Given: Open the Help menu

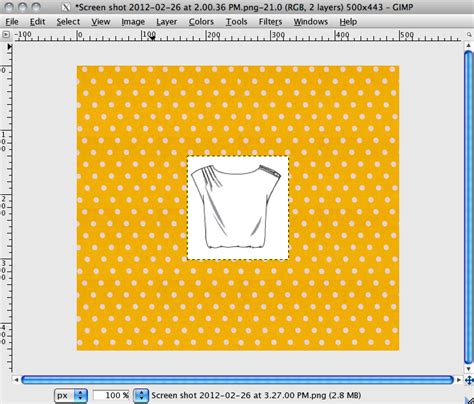Looking at the screenshot, I should (348, 22).
